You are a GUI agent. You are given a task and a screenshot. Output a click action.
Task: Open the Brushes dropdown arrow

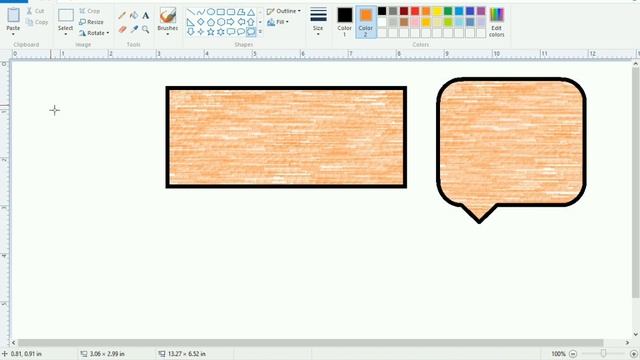pyautogui.click(x=167, y=34)
